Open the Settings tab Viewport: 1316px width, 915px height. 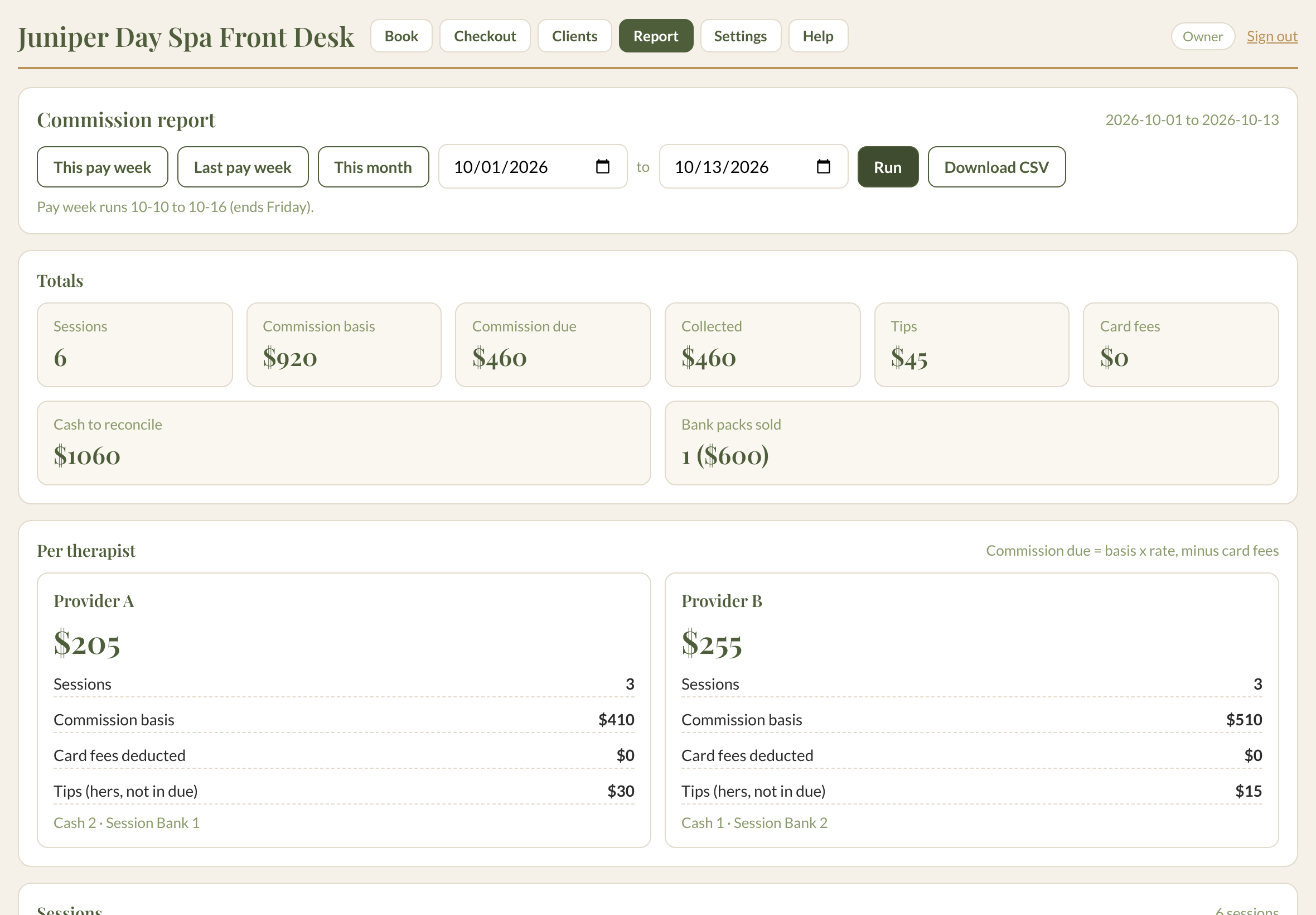740,36
